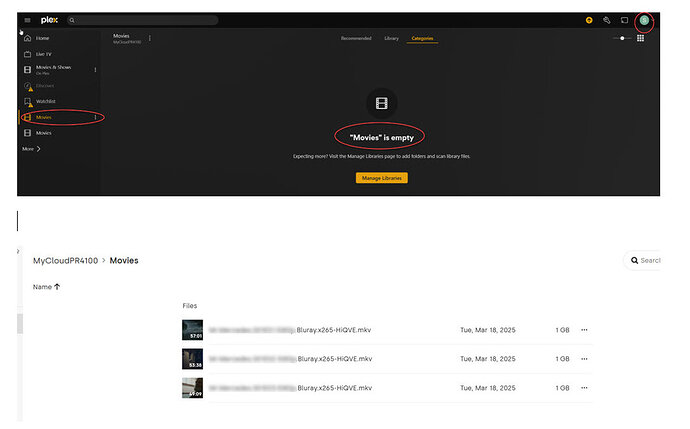Screen dimensions: 690x429
Task: Open the green user avatar menu
Action: click(x=644, y=20)
